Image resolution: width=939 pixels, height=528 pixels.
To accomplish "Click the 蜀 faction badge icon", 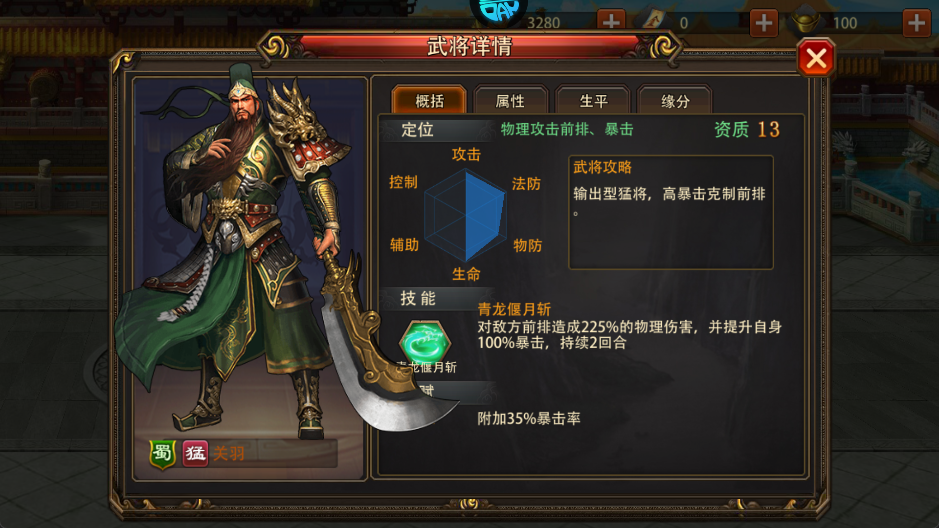I will click(x=162, y=454).
